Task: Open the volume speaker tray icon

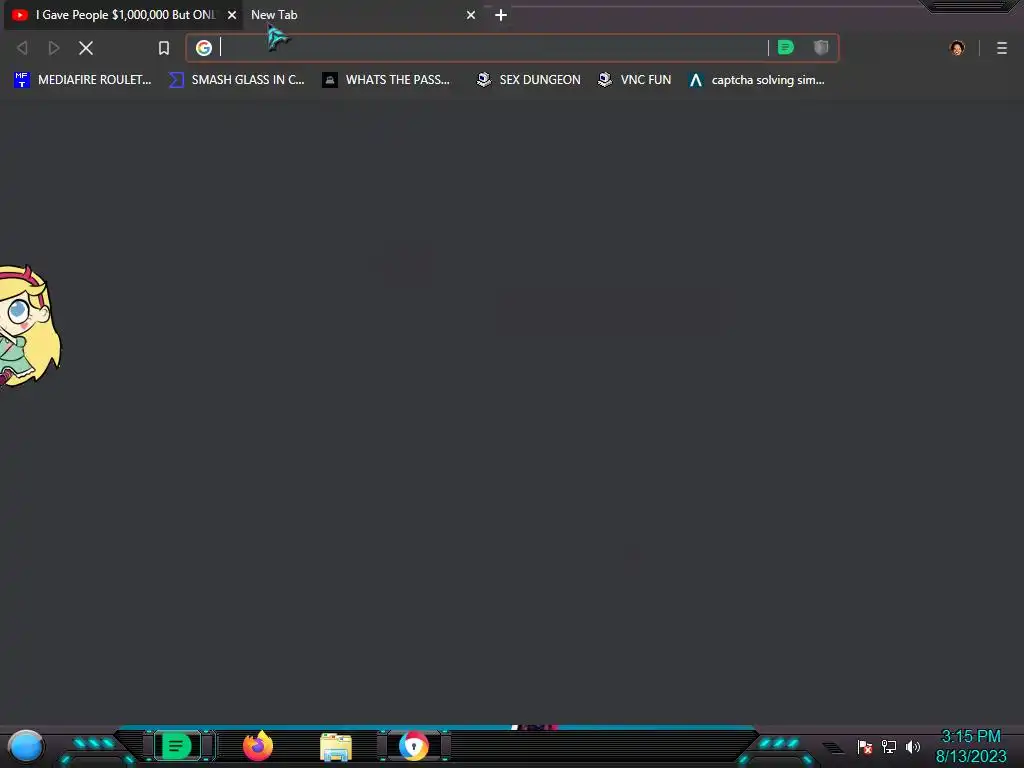Action: pyautogui.click(x=913, y=746)
